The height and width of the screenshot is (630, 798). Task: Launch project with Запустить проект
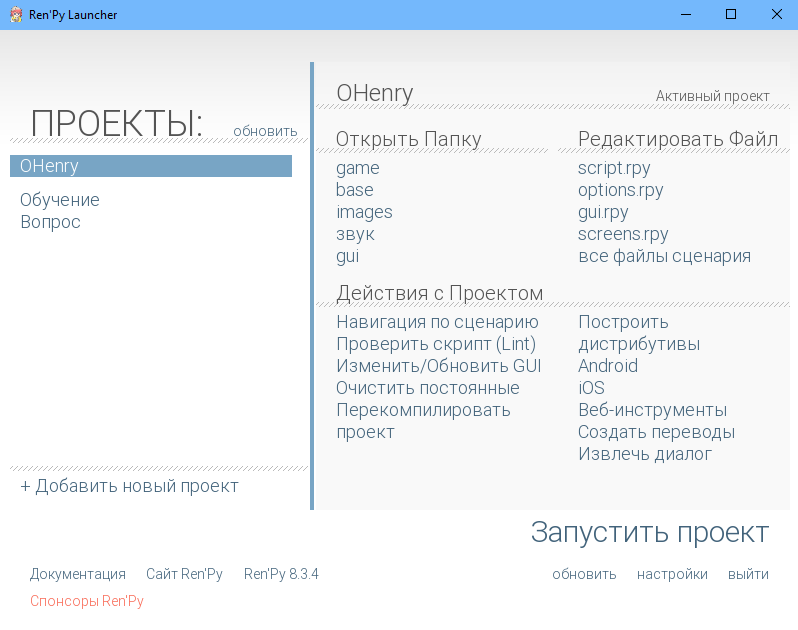(x=649, y=533)
